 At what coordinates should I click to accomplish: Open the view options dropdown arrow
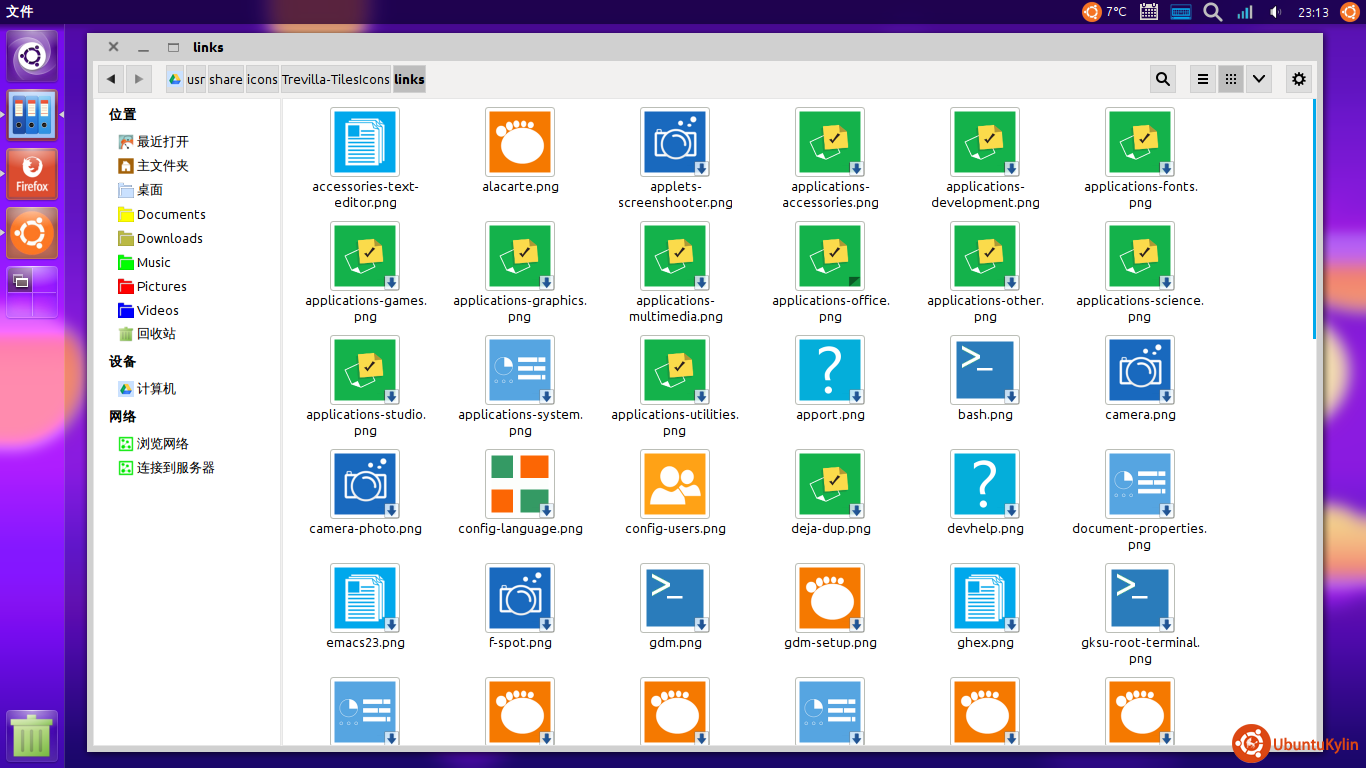(x=1258, y=80)
